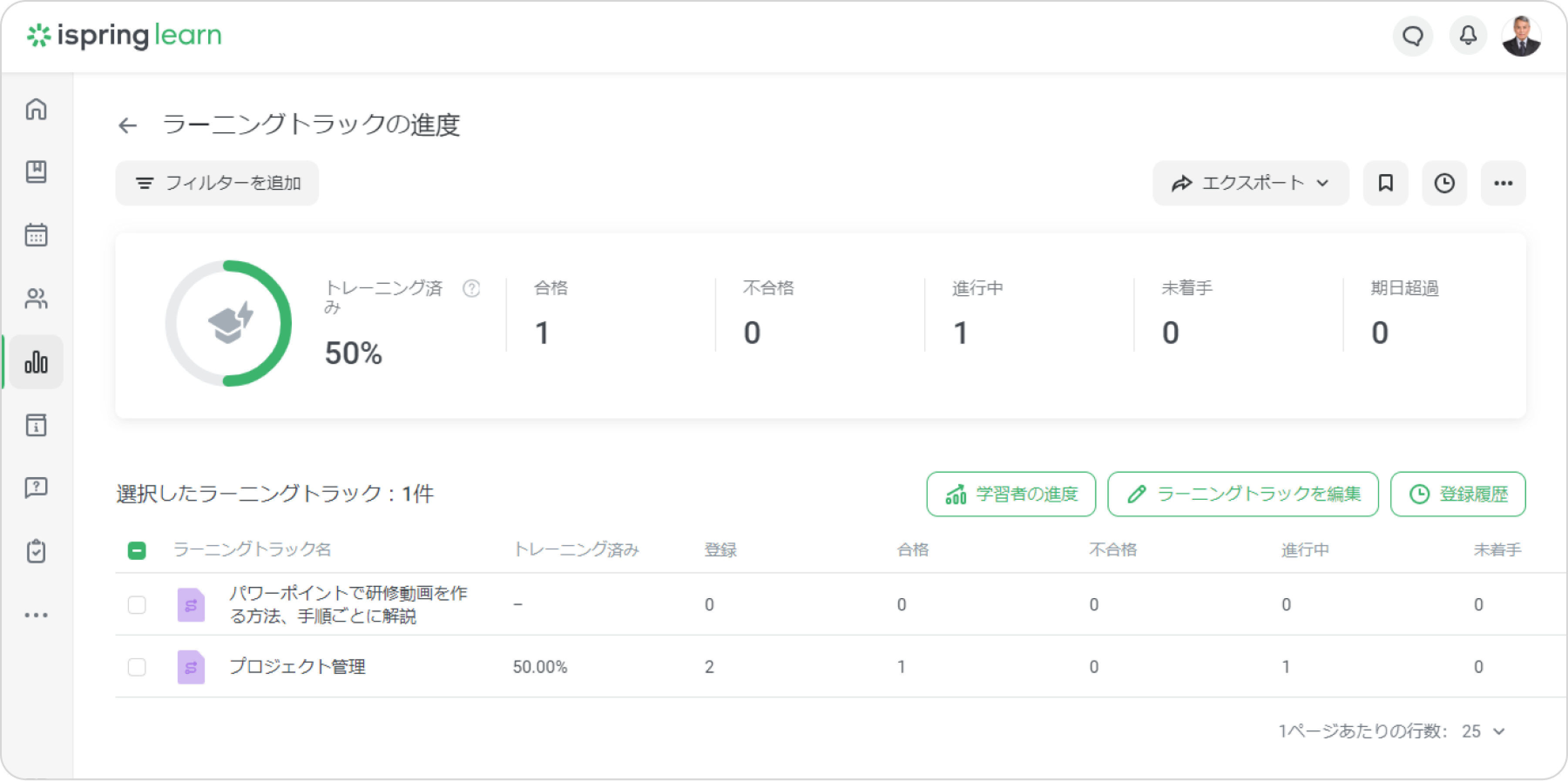
Task: Click help icon next to トレーニング済み
Action: coord(471,288)
